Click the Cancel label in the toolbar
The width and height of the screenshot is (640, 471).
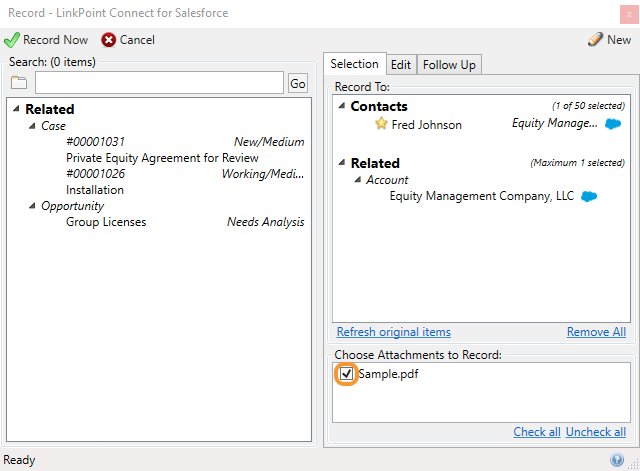point(137,40)
